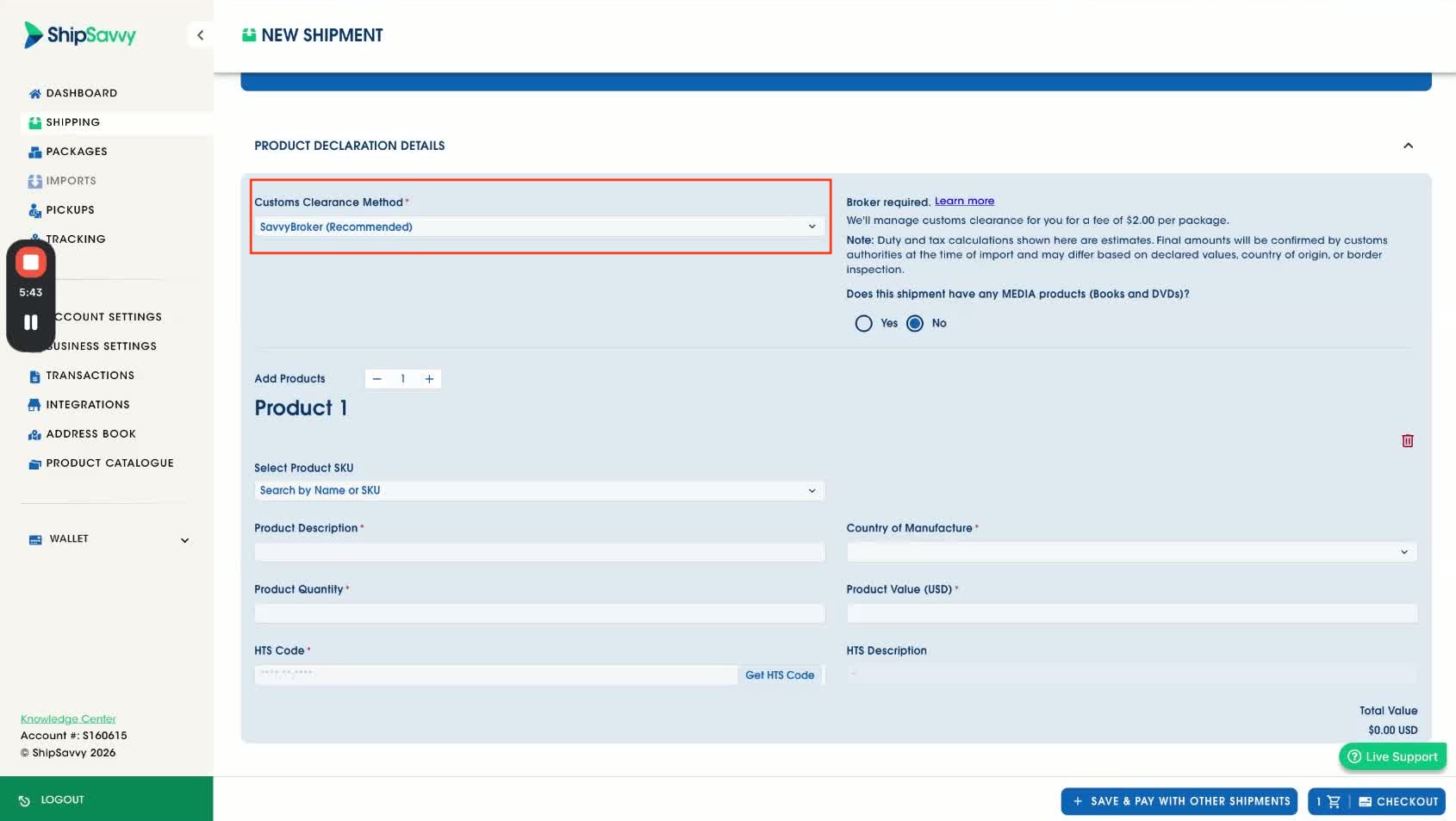Click the Transactions document icon
This screenshot has height=821, width=1456.
[34, 376]
